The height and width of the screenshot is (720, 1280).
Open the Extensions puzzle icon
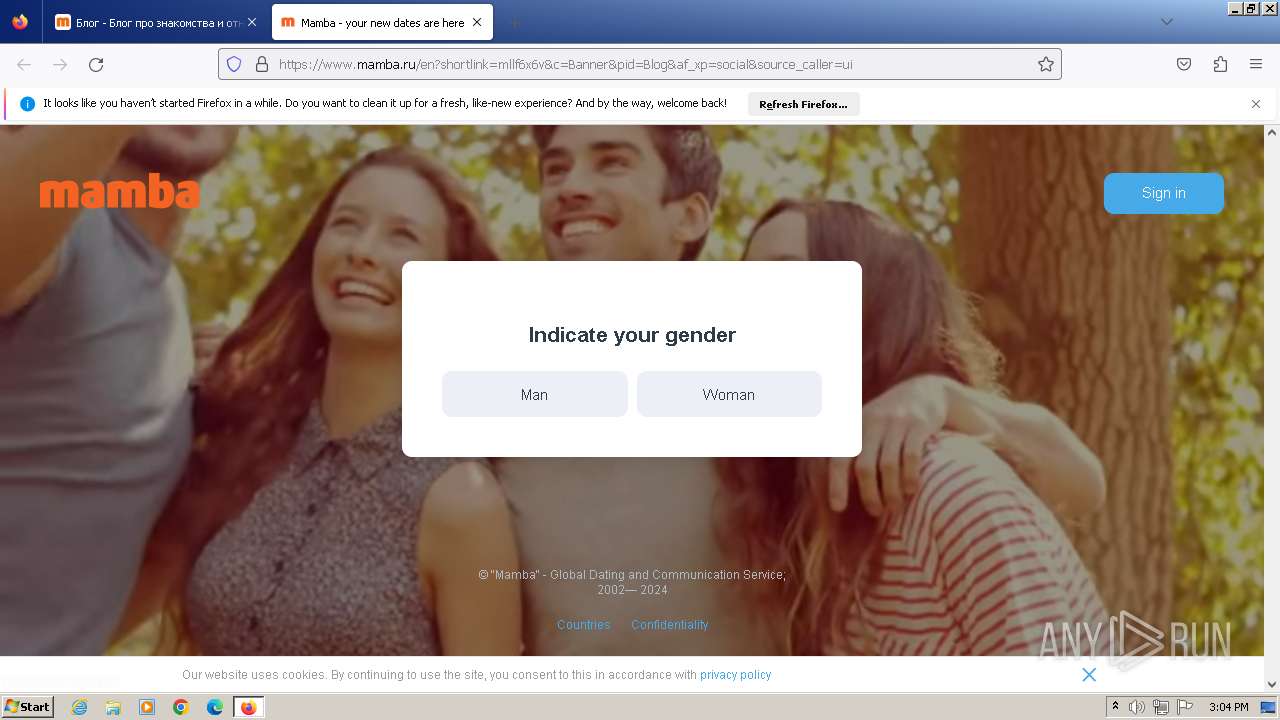point(1220,64)
